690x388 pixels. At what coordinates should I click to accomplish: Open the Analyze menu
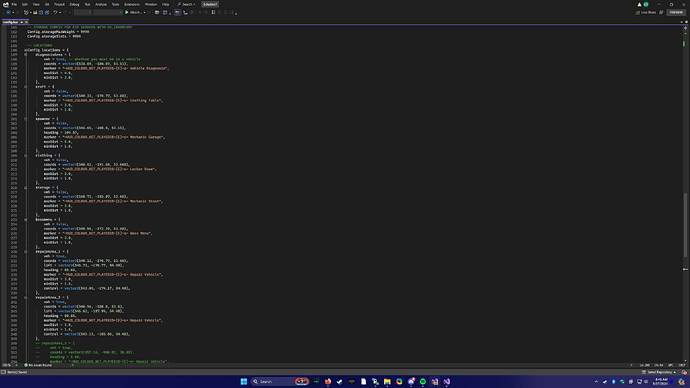tap(101, 4)
